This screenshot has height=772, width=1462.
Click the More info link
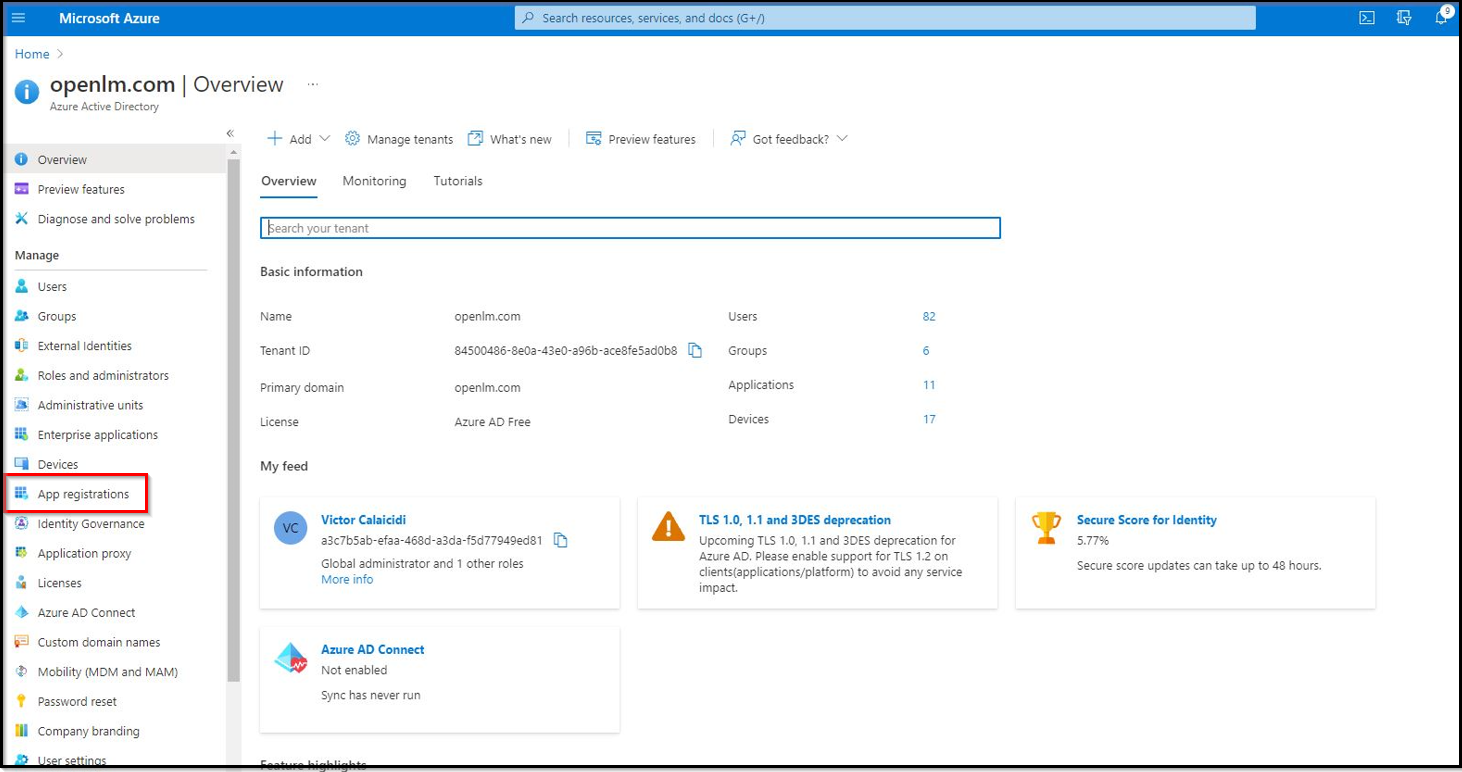tap(347, 580)
